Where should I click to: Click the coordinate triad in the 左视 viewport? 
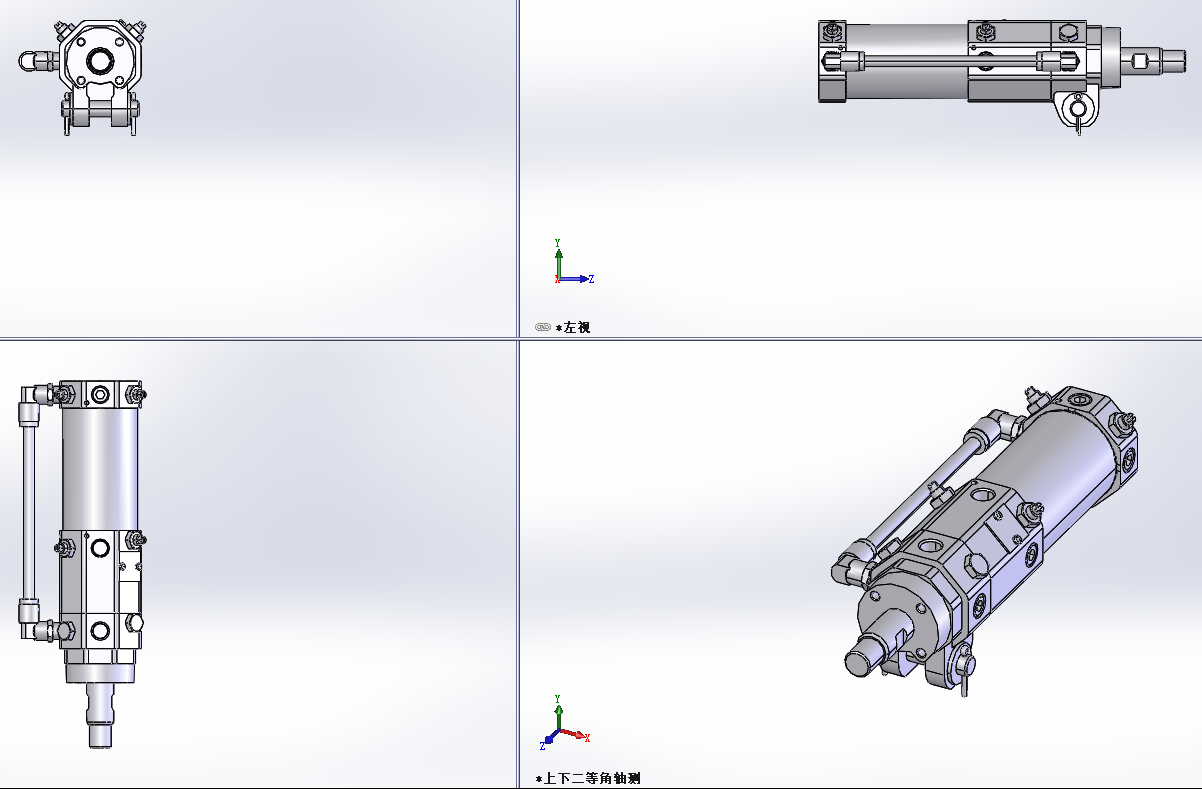pyautogui.click(x=574, y=262)
